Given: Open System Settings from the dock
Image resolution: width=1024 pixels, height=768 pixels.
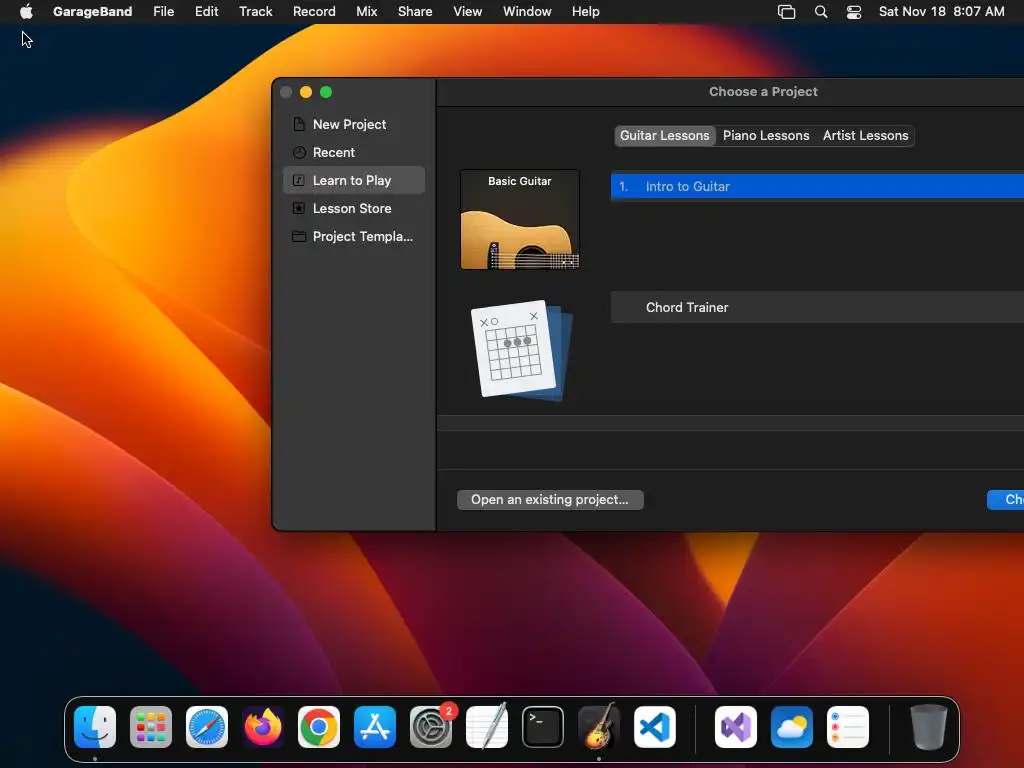Looking at the screenshot, I should tap(431, 726).
